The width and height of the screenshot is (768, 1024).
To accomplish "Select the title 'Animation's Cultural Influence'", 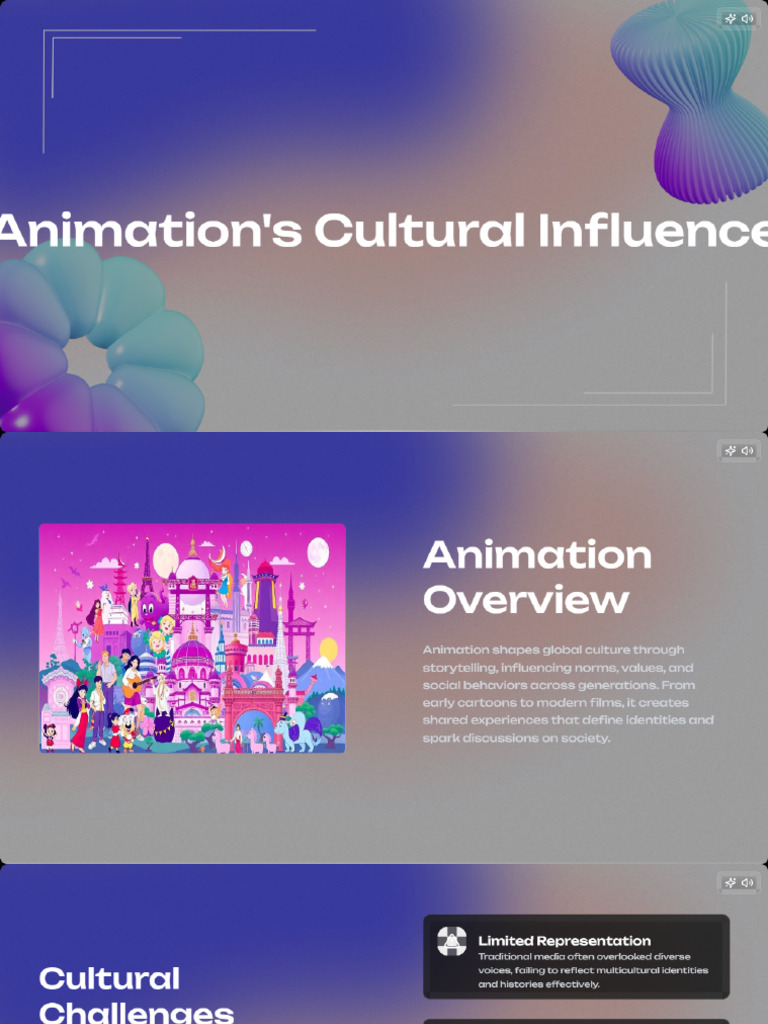I will 384,230.
